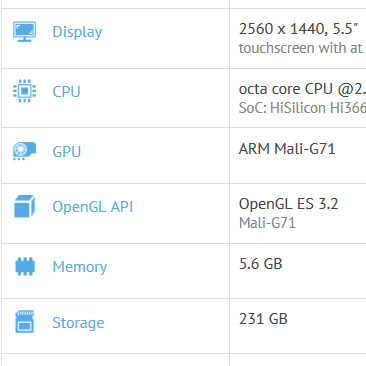Open the GPU label link
The width and height of the screenshot is (366, 366).
point(67,152)
